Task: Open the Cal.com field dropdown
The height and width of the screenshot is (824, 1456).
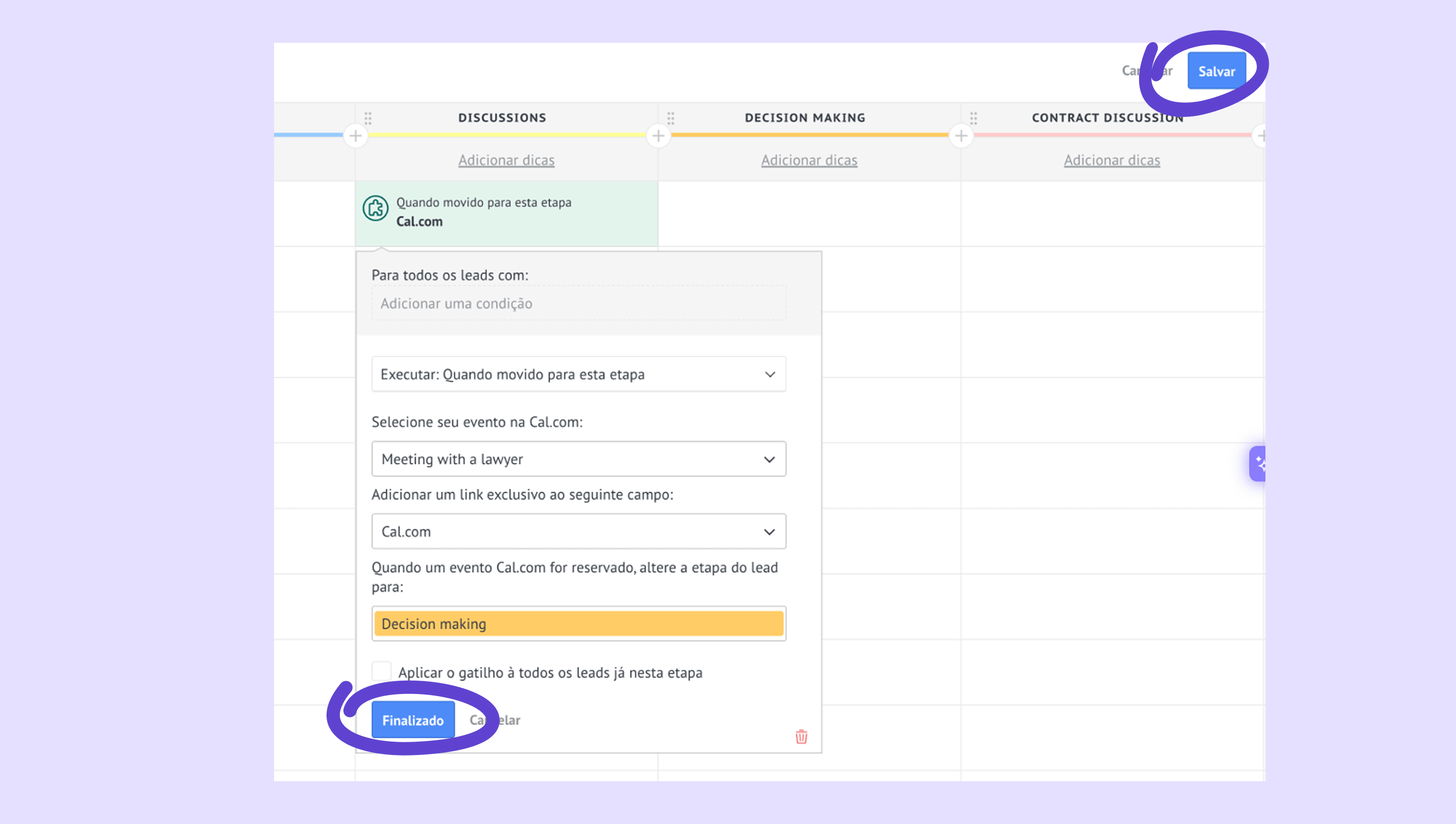Action: (579, 531)
